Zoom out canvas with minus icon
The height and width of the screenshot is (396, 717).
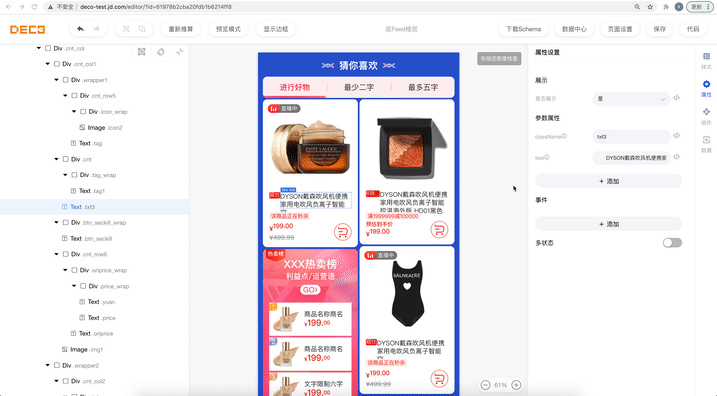(x=486, y=385)
